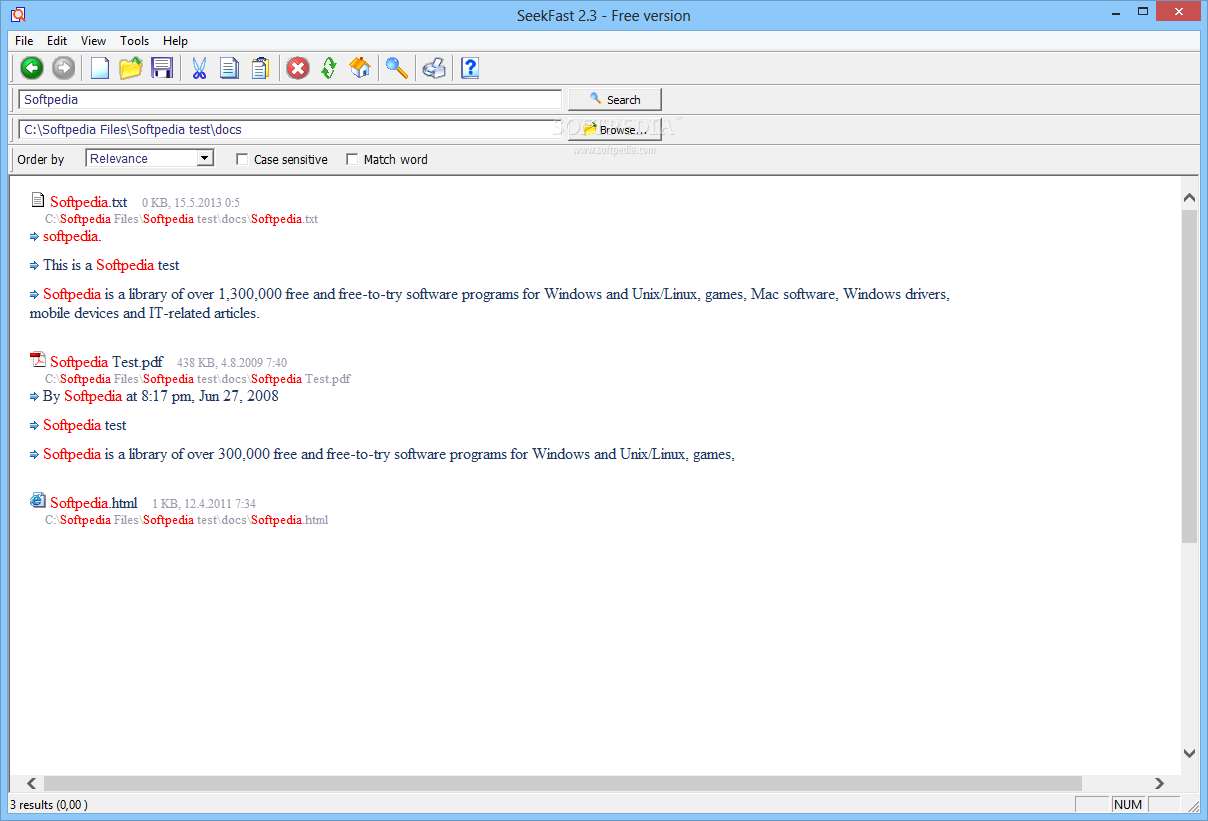Paste using the clipboard icon
Screen dimensions: 1208x821
click(x=261, y=68)
